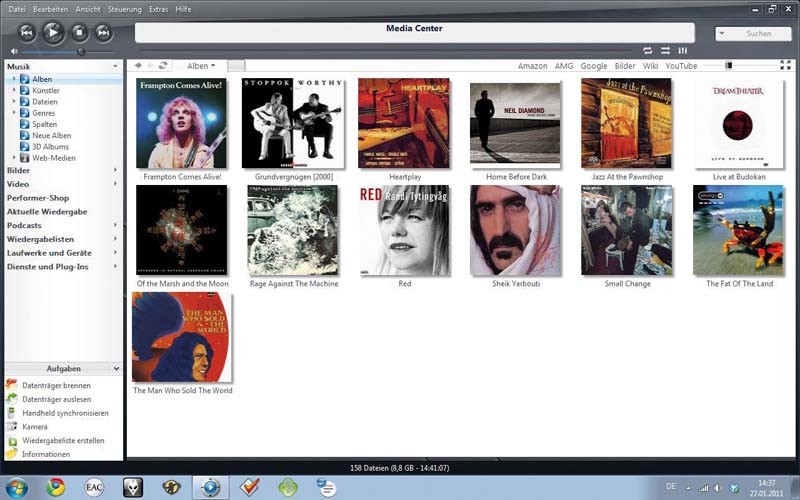The image size is (800, 500).
Task: Select The Fat Of The Land cover
Action: pyautogui.click(x=738, y=230)
